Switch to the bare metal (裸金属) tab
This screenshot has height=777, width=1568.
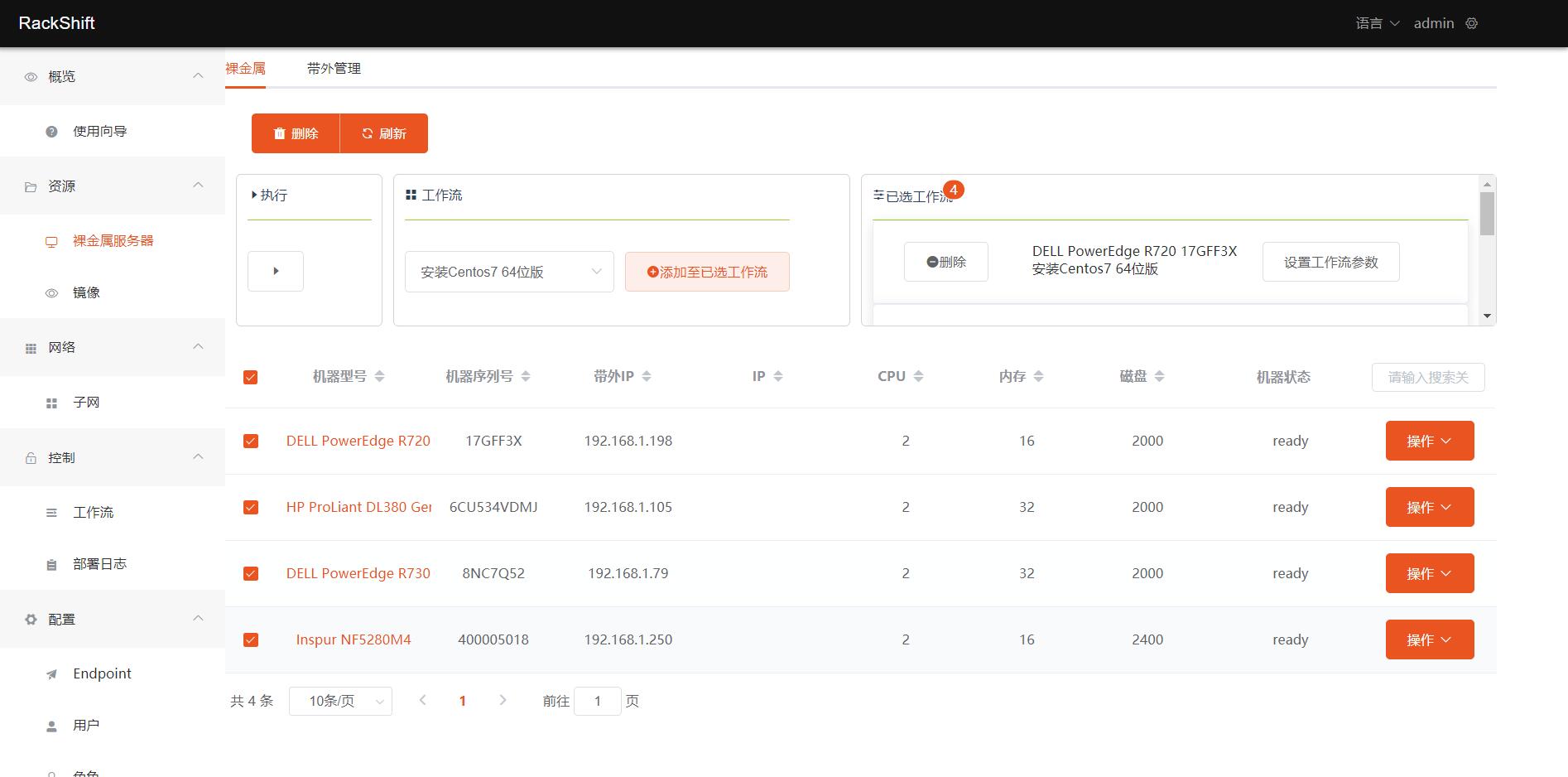coord(246,69)
